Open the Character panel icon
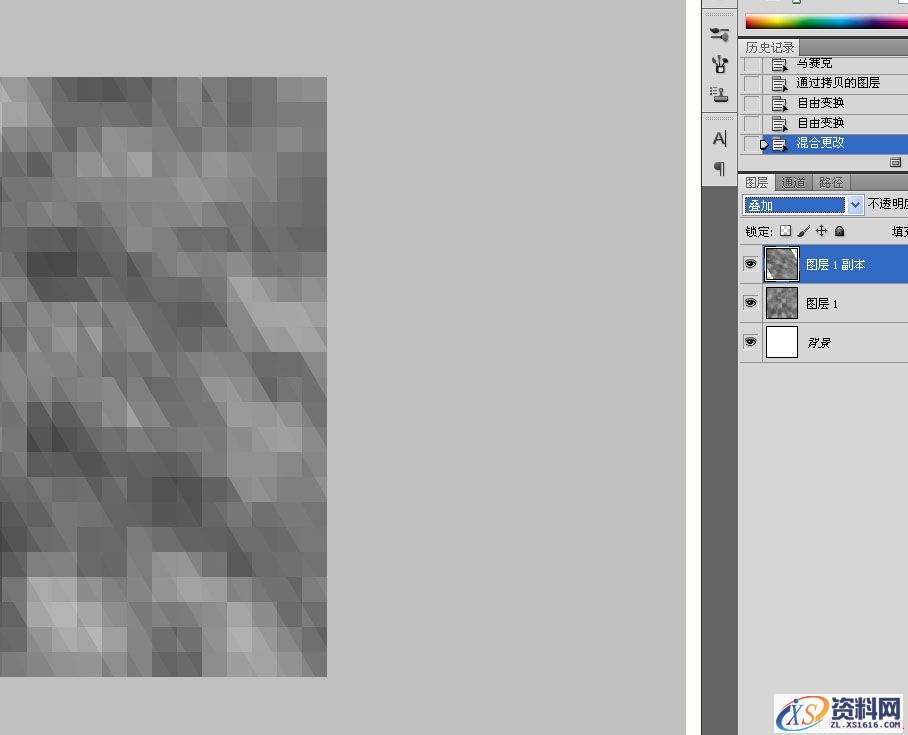Viewport: 908px width, 735px height. [x=719, y=138]
